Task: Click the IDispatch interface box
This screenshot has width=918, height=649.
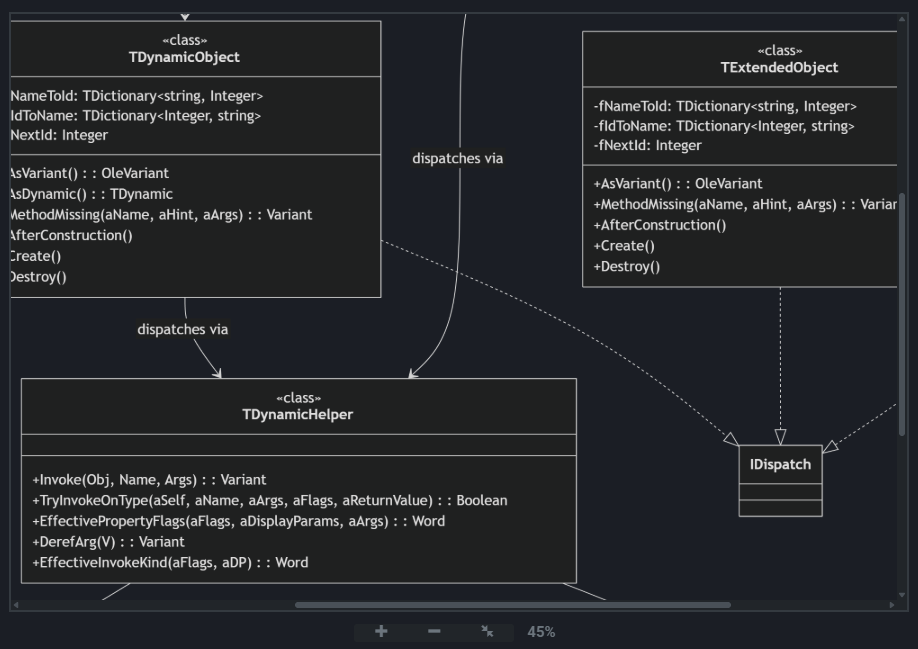Action: click(x=780, y=480)
